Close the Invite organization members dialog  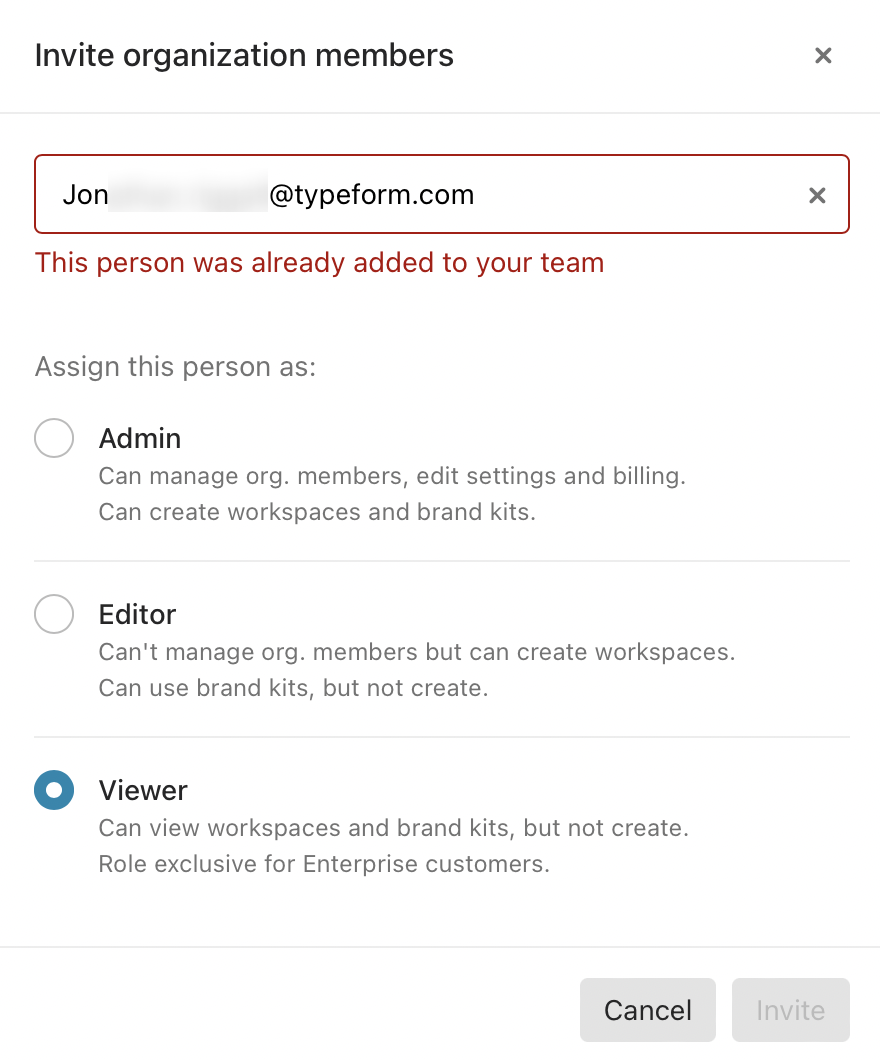[823, 55]
